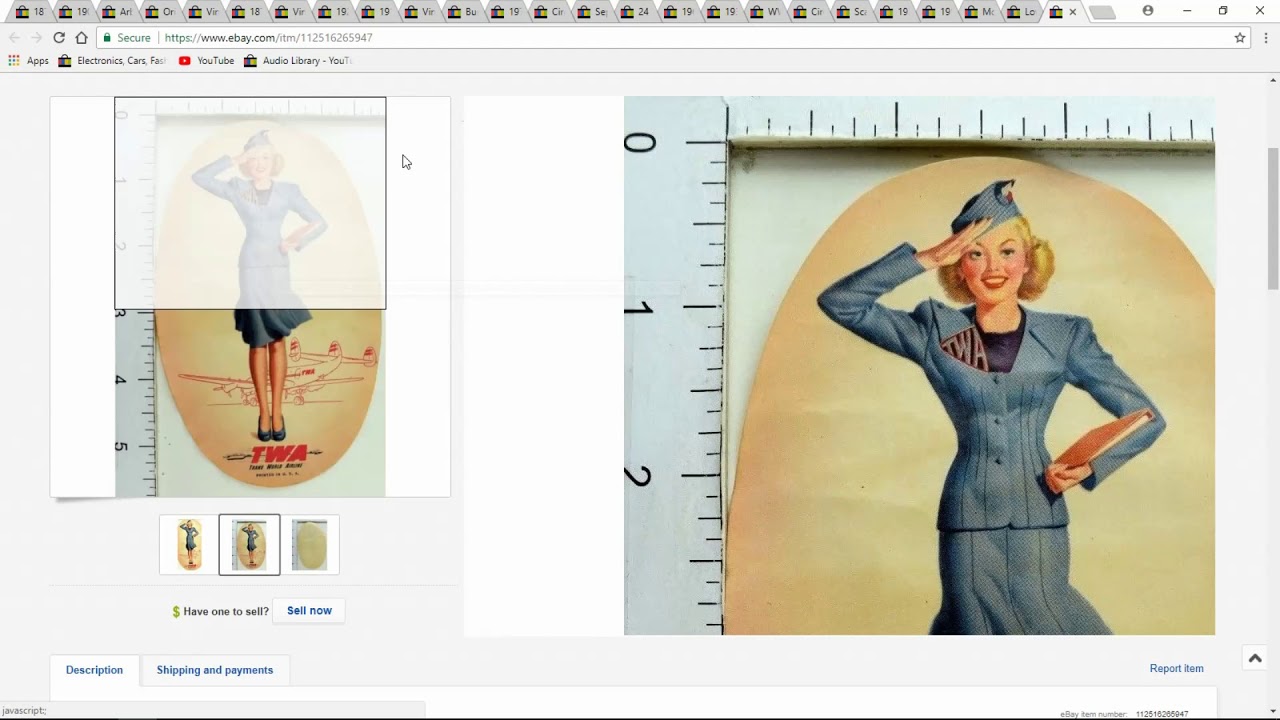This screenshot has height=720, width=1280.
Task: Switch to the tab labeled Ori
Action: point(158,12)
